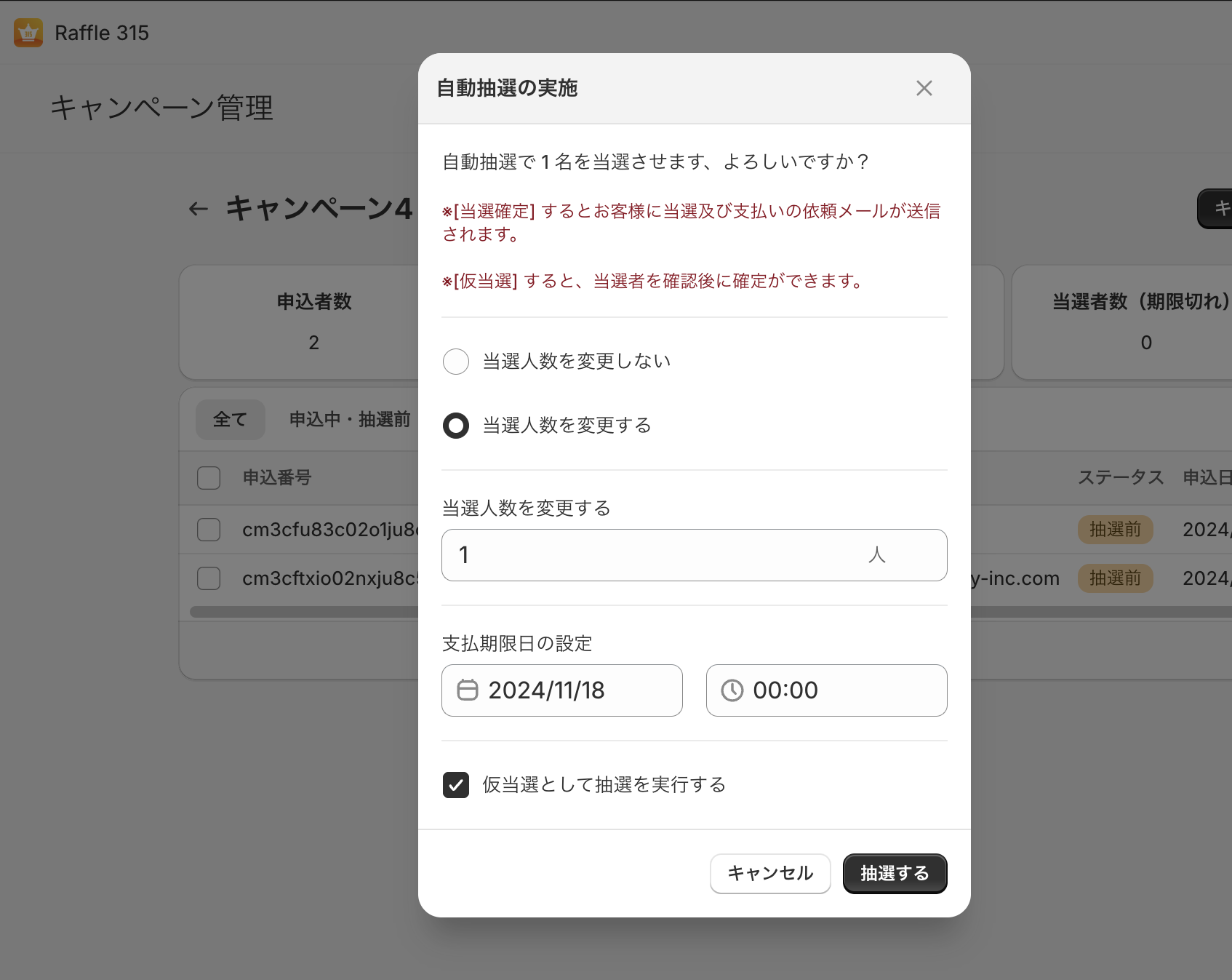Check the row checkbox for cm3cfu83c02o1ju8

click(209, 530)
